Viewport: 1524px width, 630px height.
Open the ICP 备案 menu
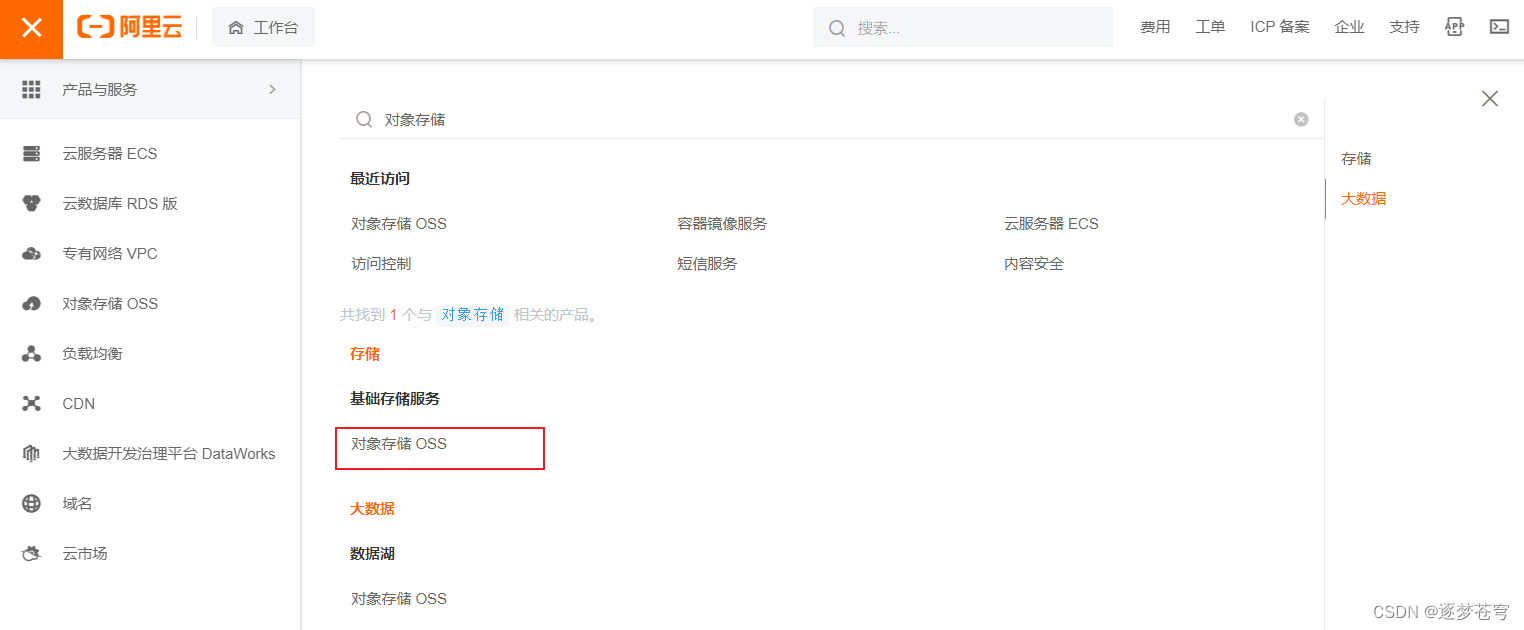1279,27
